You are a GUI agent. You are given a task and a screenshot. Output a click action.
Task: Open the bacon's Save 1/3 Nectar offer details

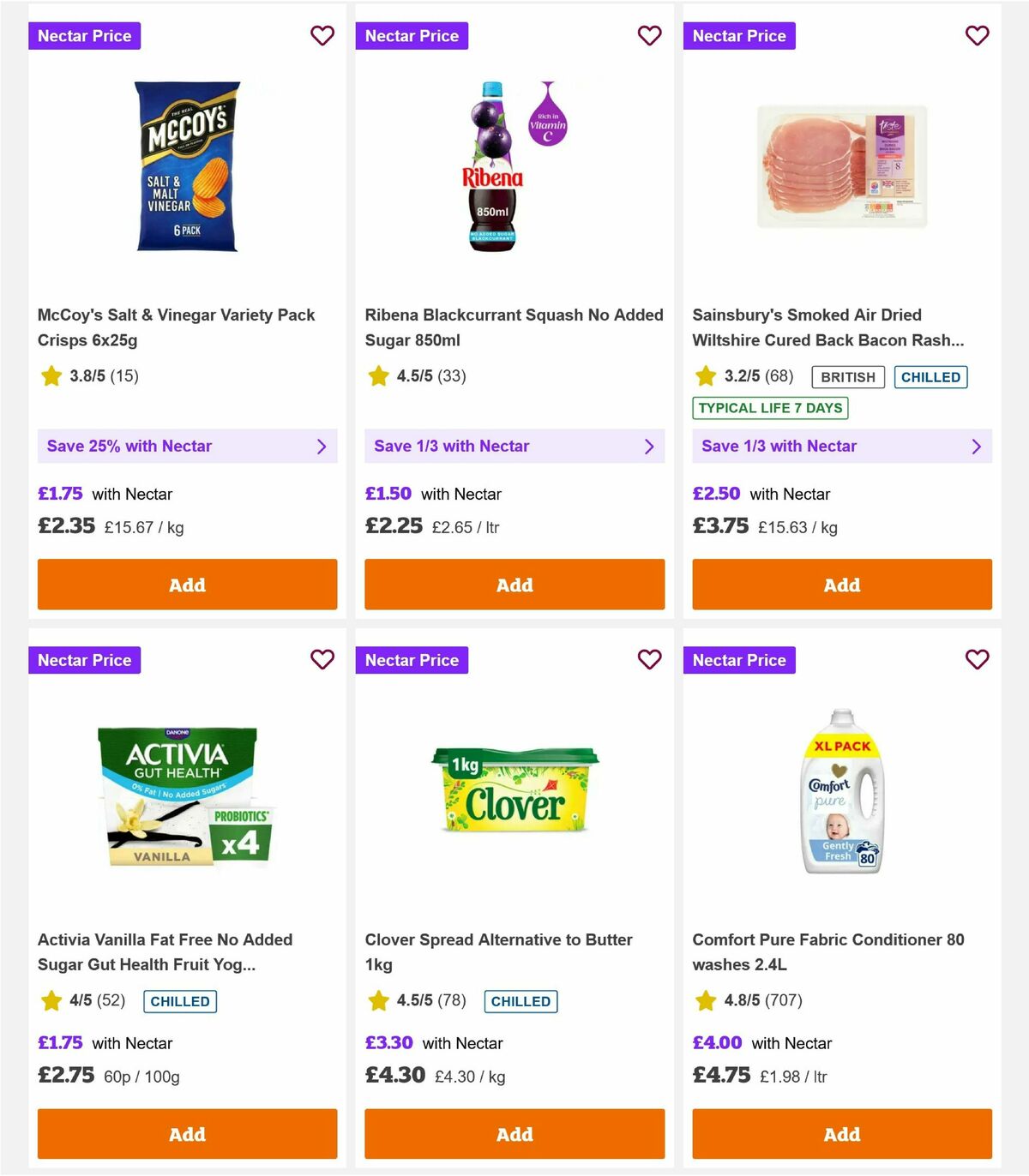tap(842, 446)
